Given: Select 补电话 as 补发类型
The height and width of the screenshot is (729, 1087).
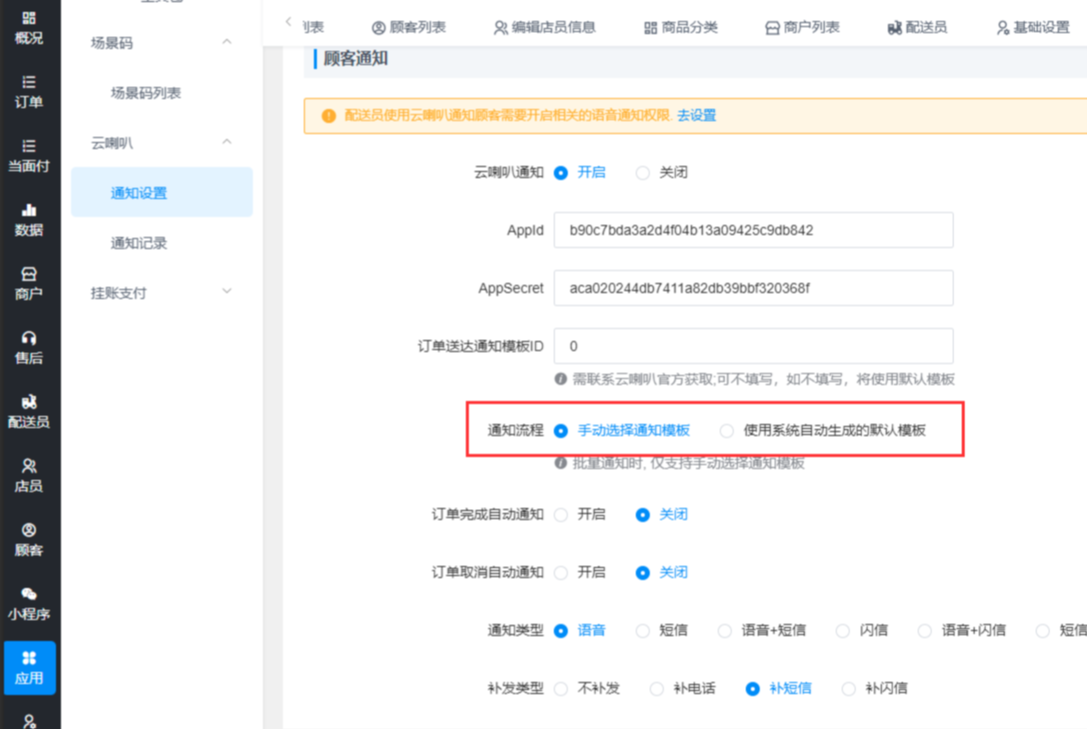Looking at the screenshot, I should point(656,688).
